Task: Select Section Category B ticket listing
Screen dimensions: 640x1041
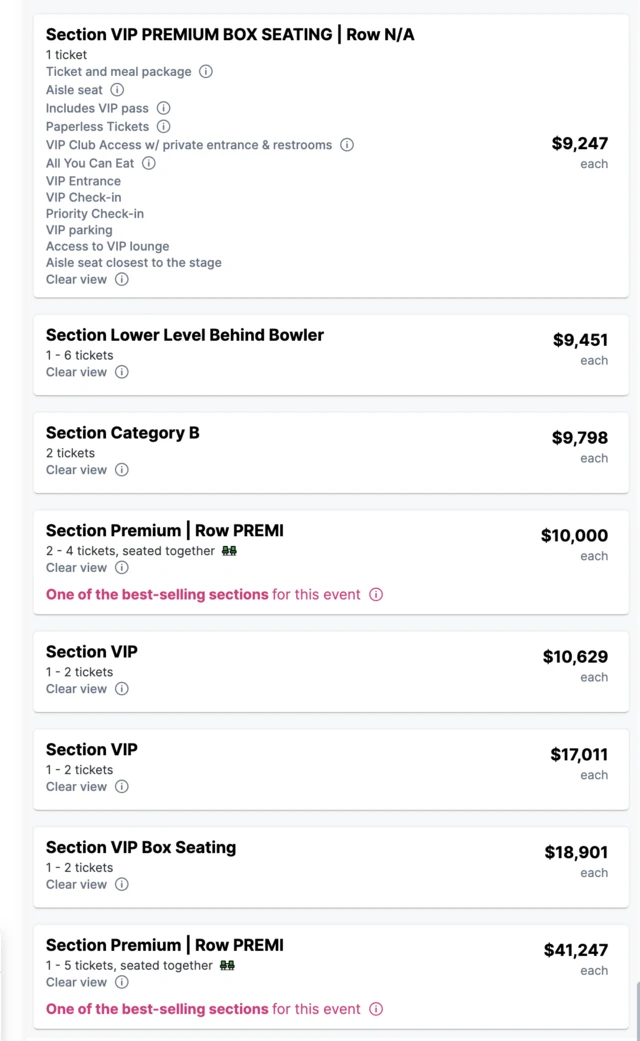Action: 123,433
